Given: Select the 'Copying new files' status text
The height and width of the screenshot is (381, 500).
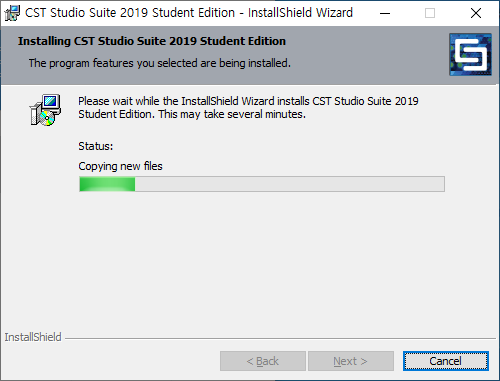Looking at the screenshot, I should [120, 166].
